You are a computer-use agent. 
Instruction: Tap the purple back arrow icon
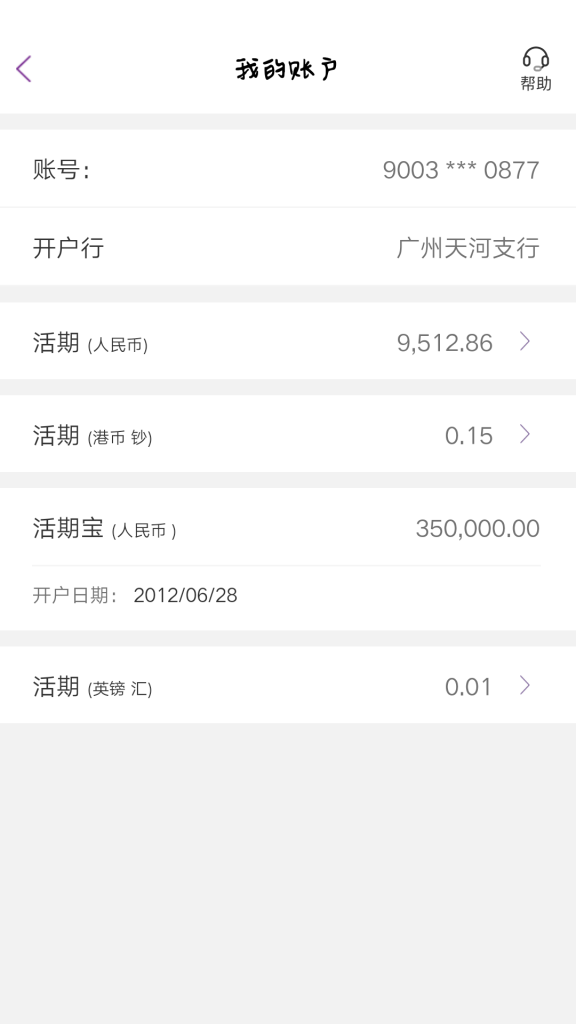(x=24, y=69)
